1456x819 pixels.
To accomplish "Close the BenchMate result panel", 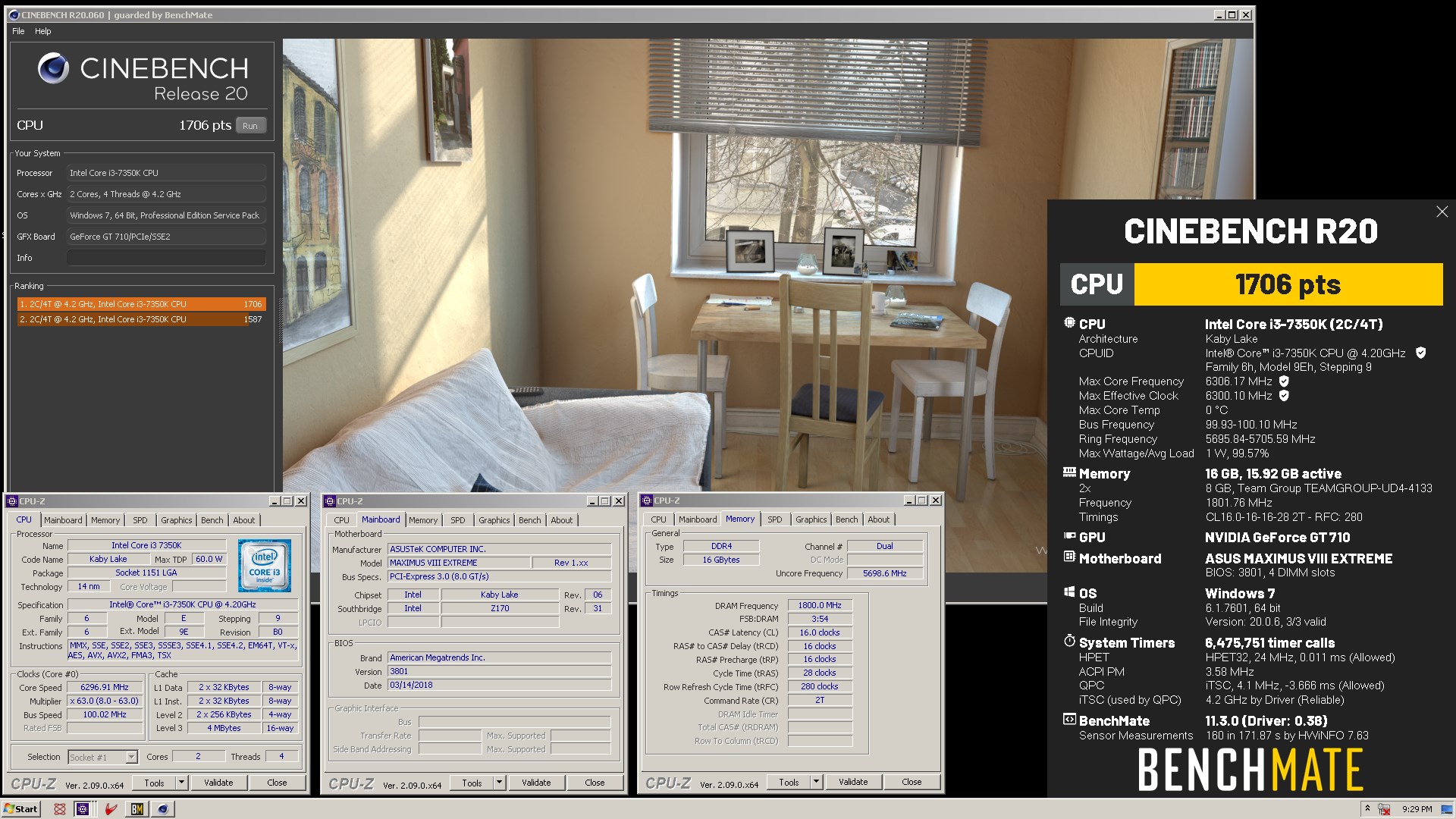I will 1442,212.
